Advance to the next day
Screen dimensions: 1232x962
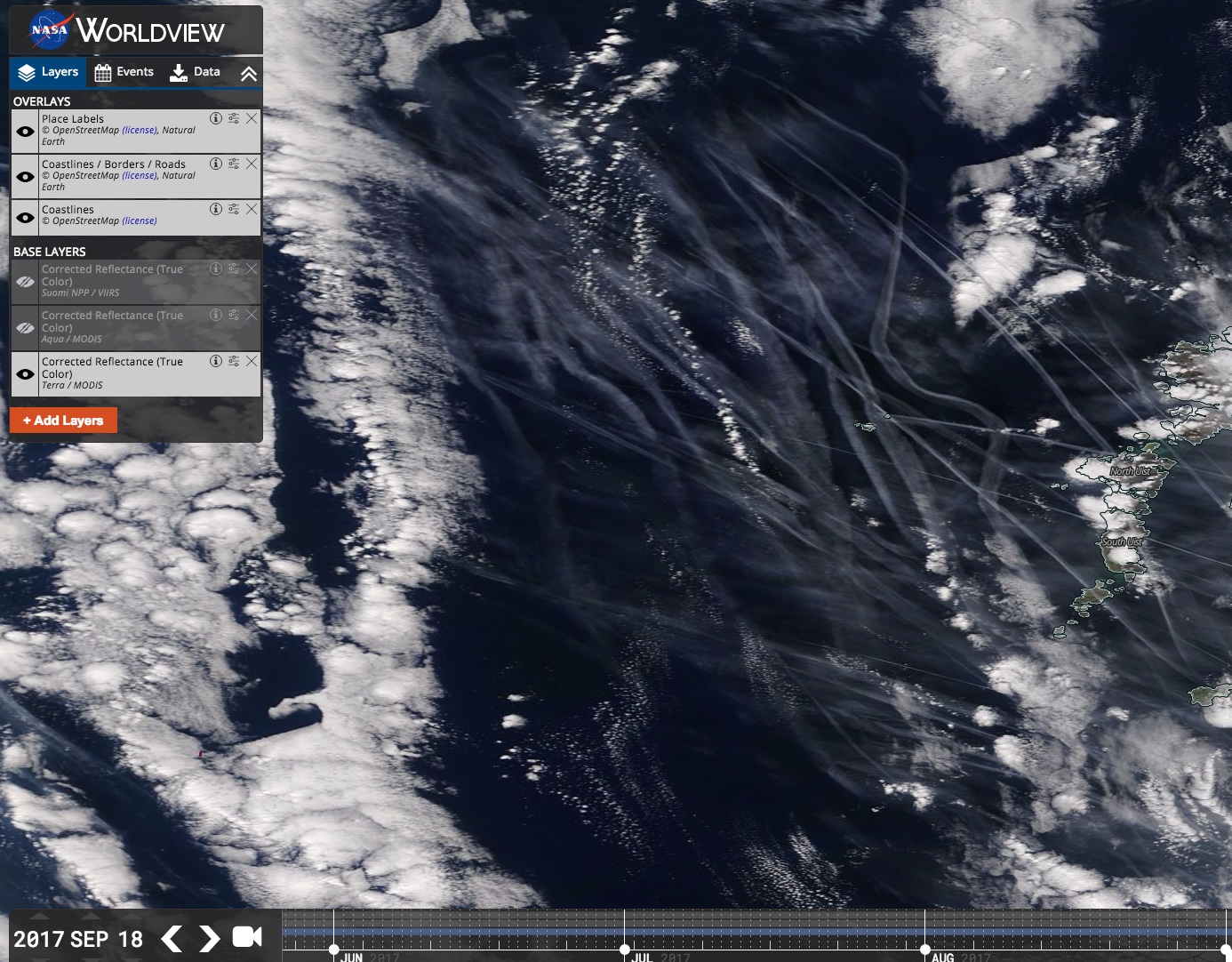click(x=209, y=939)
